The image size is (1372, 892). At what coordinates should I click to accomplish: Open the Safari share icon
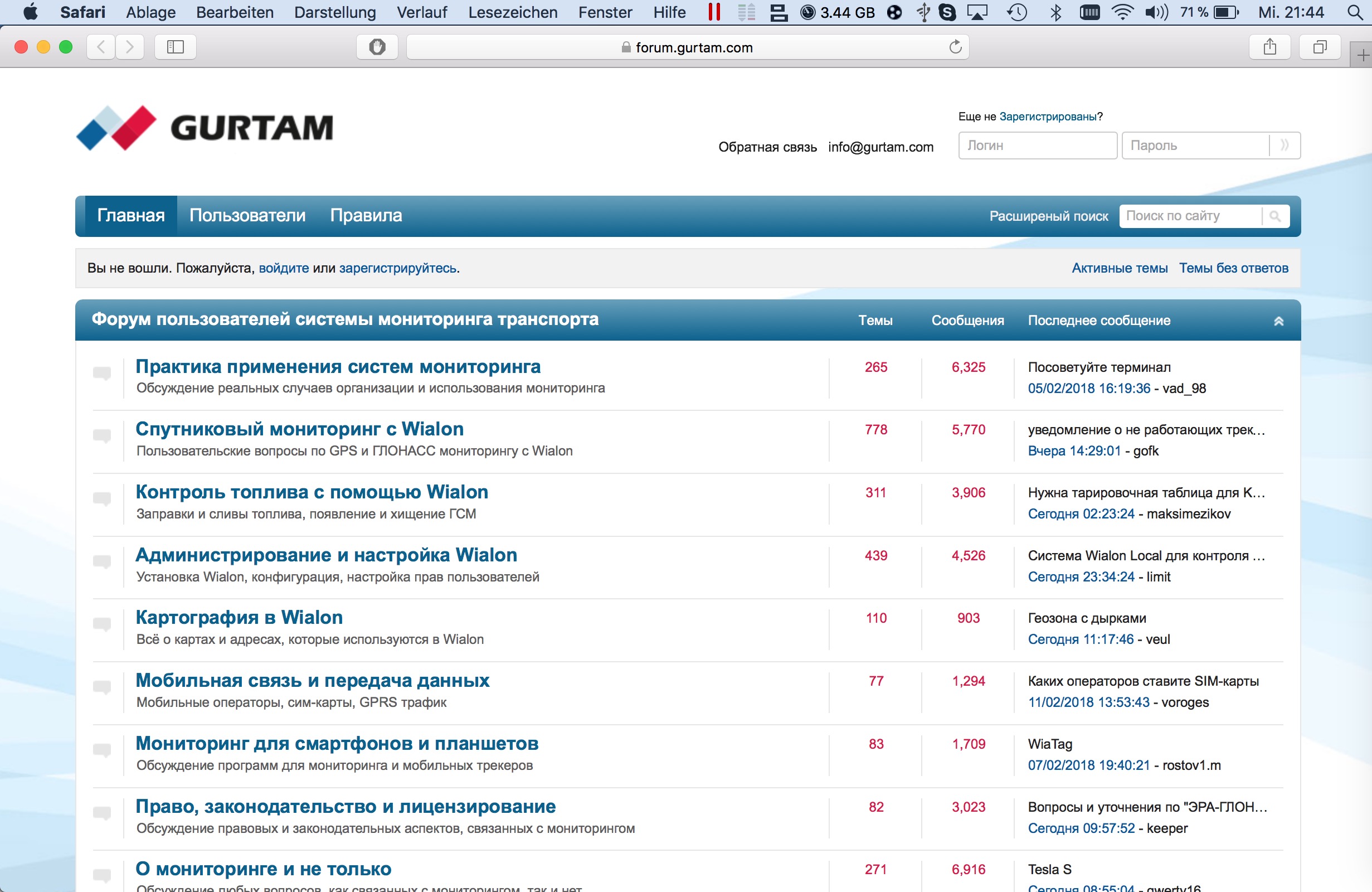[1269, 47]
